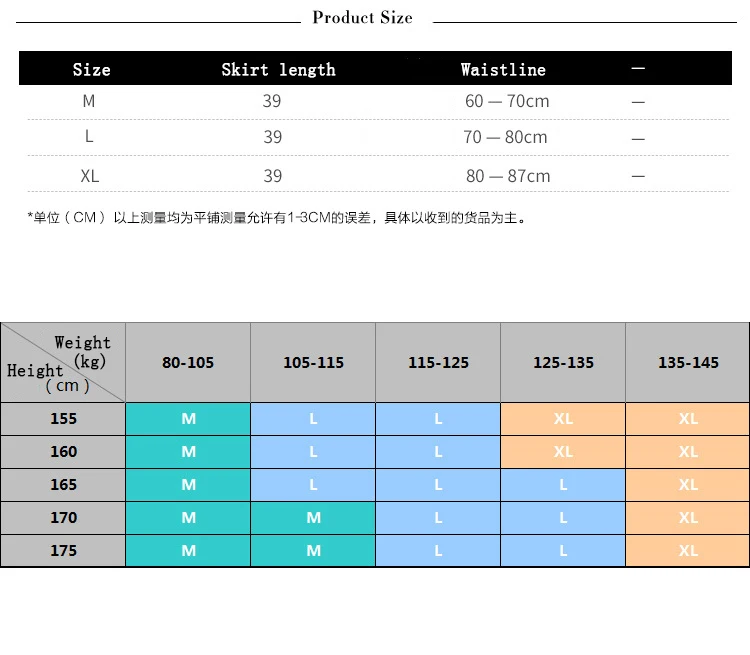Click the M cell for 165 height, 80-105
Screen dimensions: 750x655
tap(188, 485)
